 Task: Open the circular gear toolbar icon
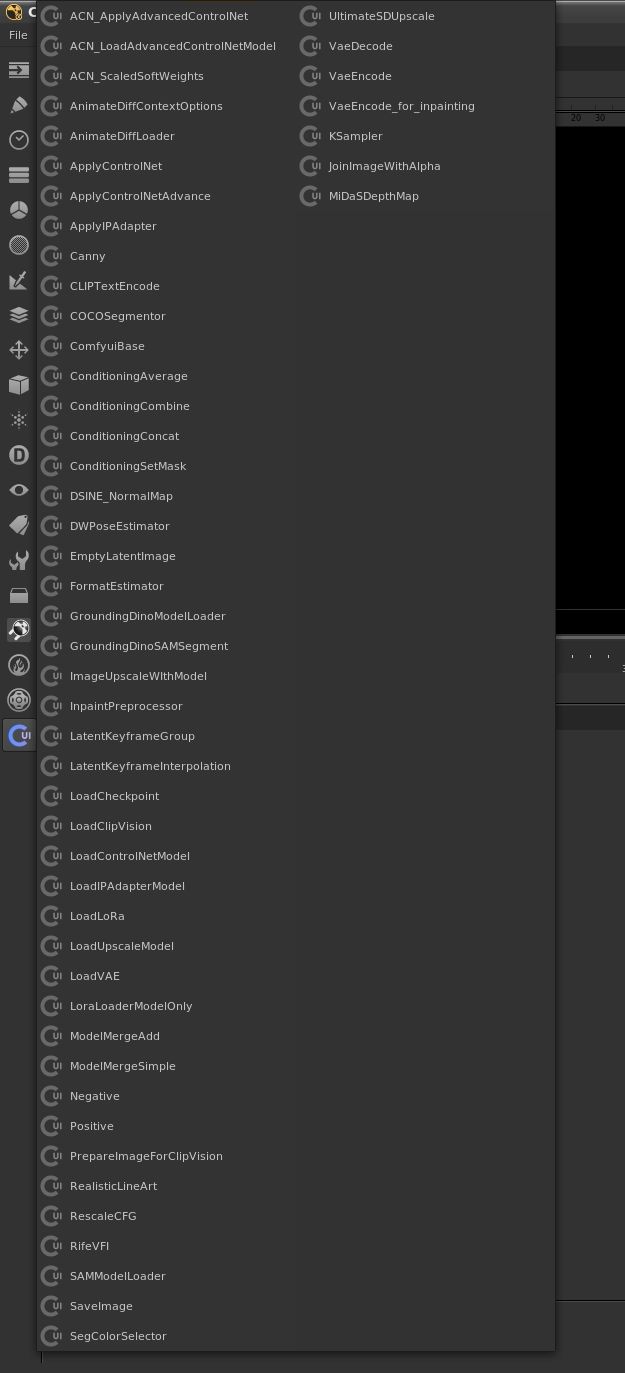pyautogui.click(x=18, y=700)
